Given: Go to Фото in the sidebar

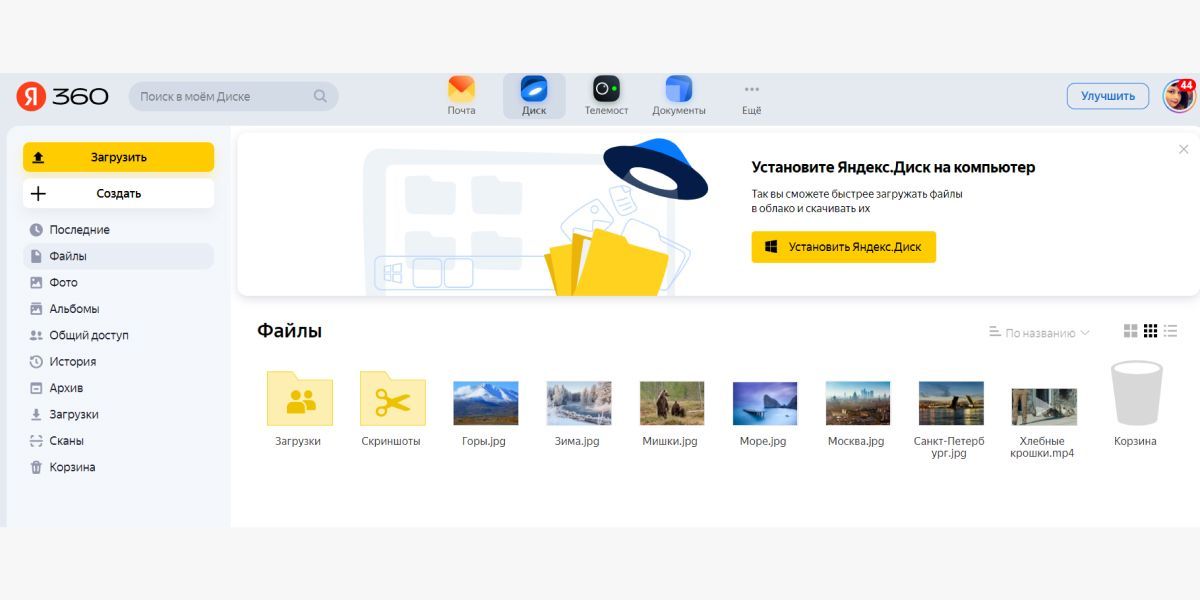Looking at the screenshot, I should pos(118,283).
